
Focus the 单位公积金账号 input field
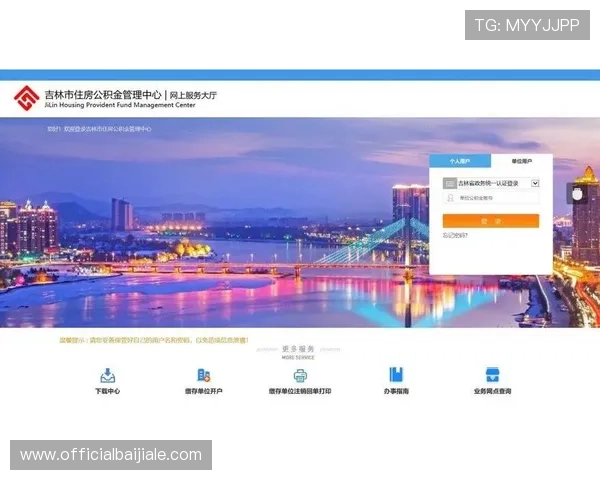coord(491,198)
